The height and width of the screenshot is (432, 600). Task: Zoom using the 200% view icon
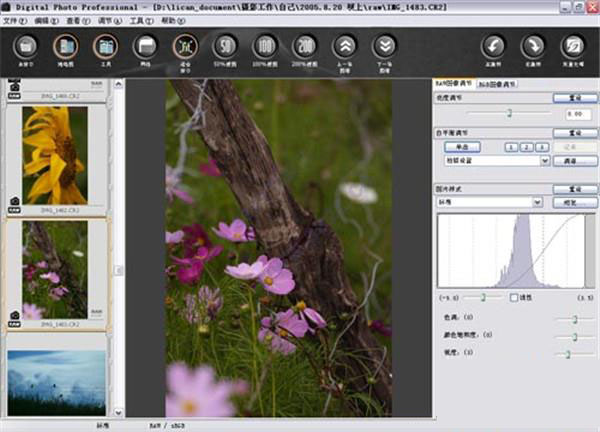click(305, 47)
